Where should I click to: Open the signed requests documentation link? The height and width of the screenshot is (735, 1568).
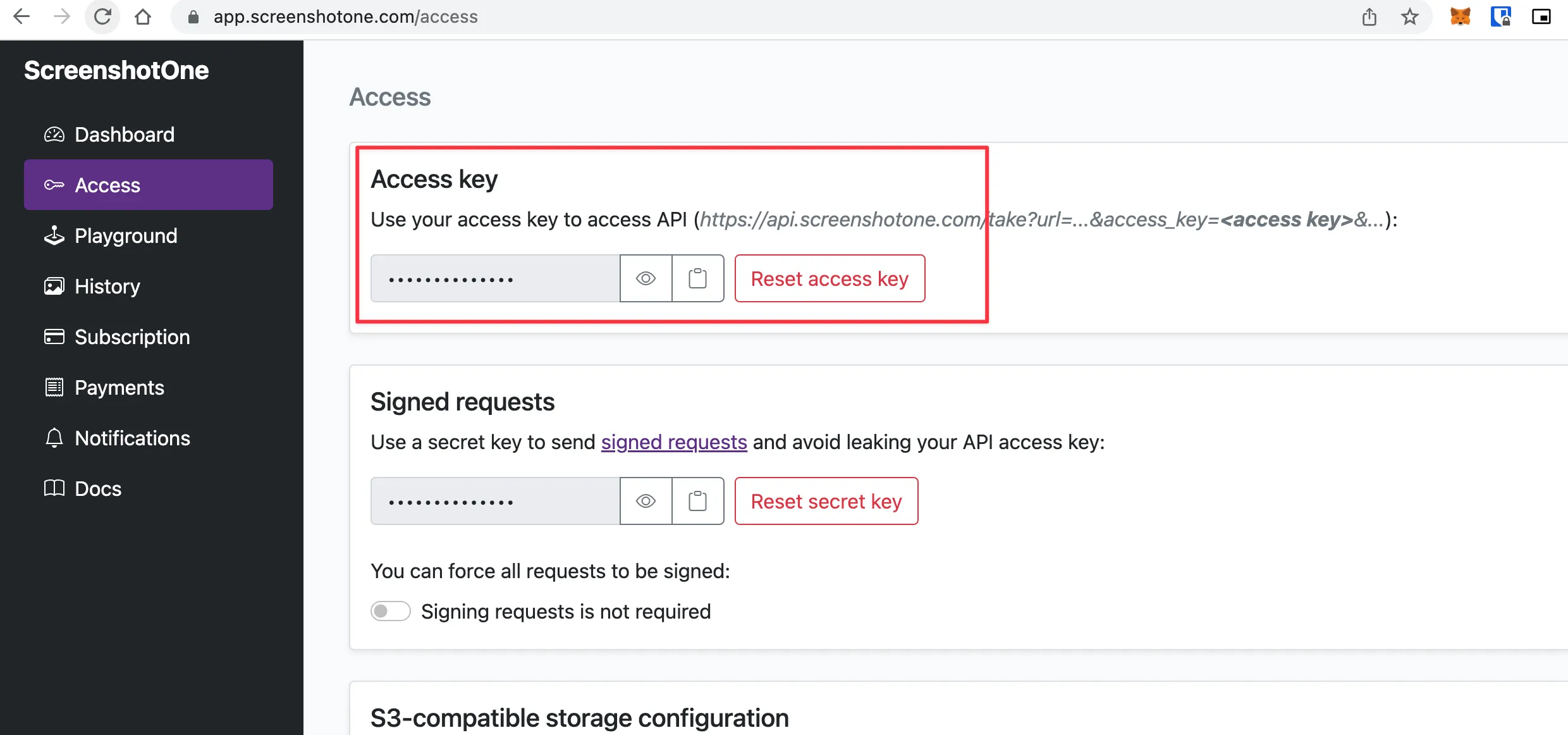click(x=673, y=442)
